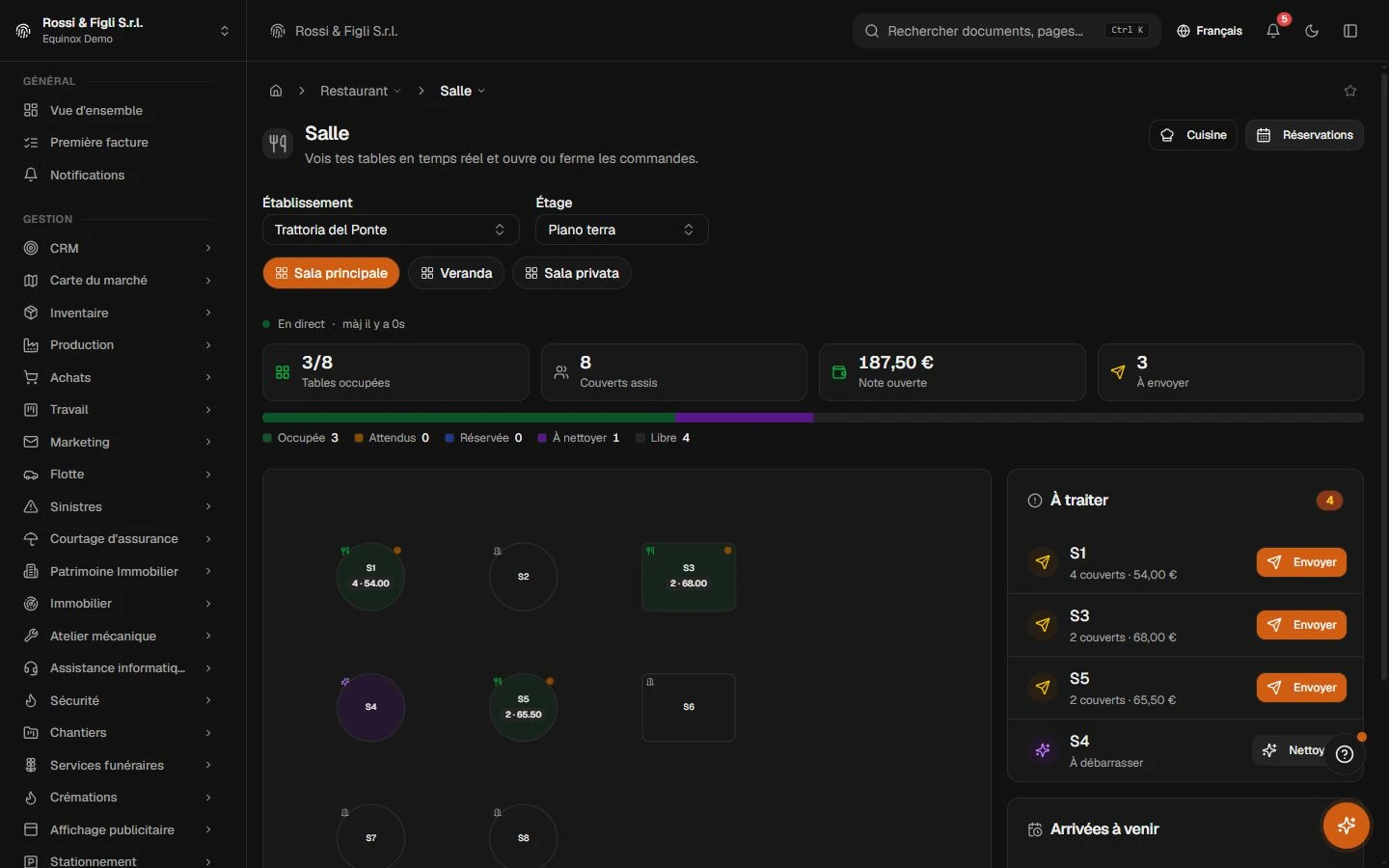Go to home breadcrumb icon
Viewport: 1389px width, 868px height.
pyautogui.click(x=276, y=91)
